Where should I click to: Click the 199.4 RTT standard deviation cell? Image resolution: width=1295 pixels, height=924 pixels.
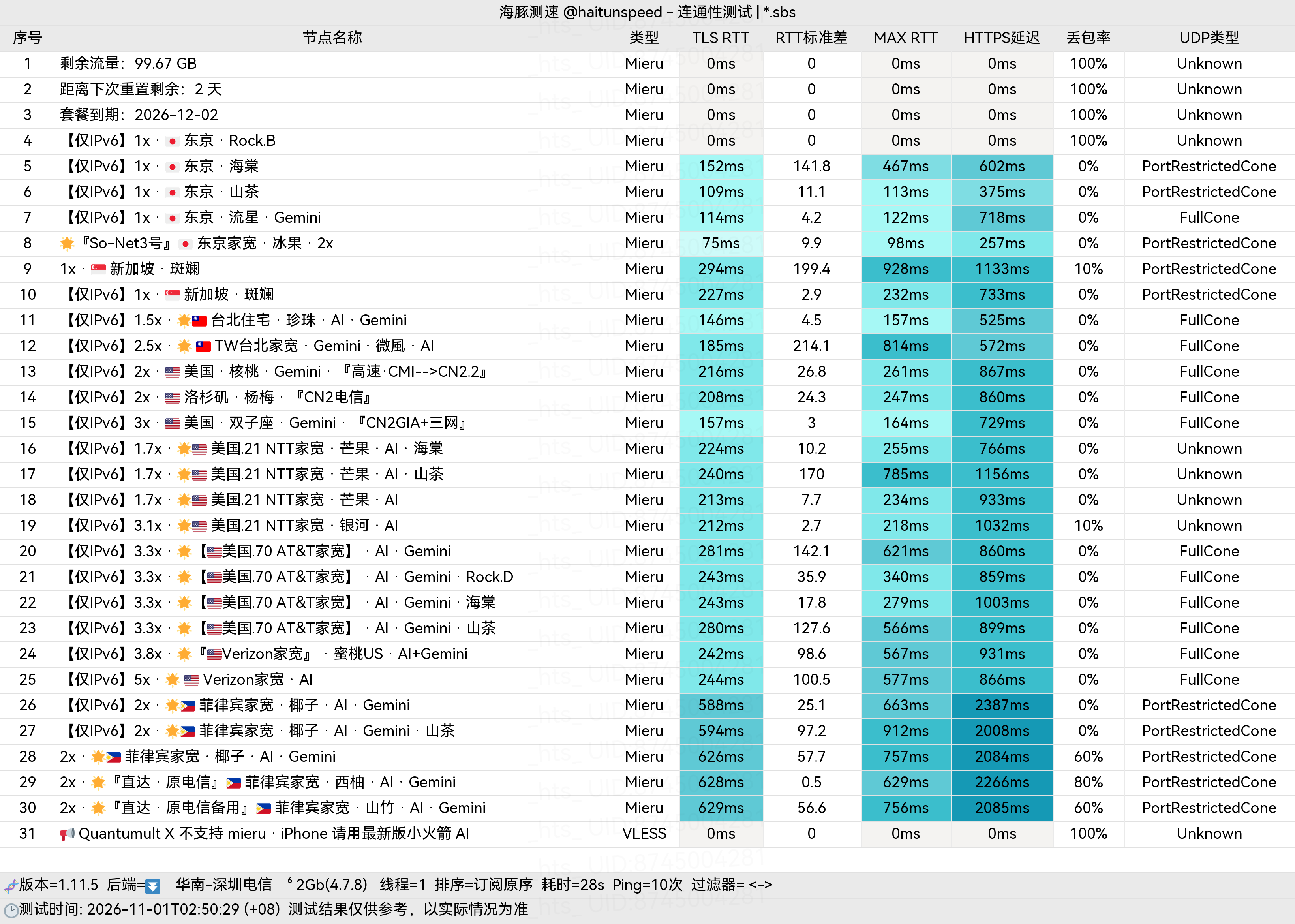(812, 269)
